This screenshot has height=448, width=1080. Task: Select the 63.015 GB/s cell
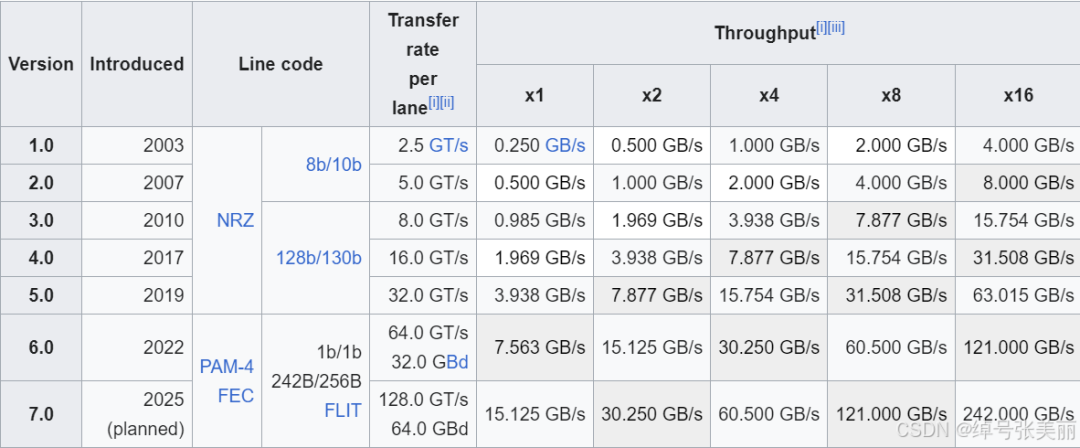point(1018,295)
